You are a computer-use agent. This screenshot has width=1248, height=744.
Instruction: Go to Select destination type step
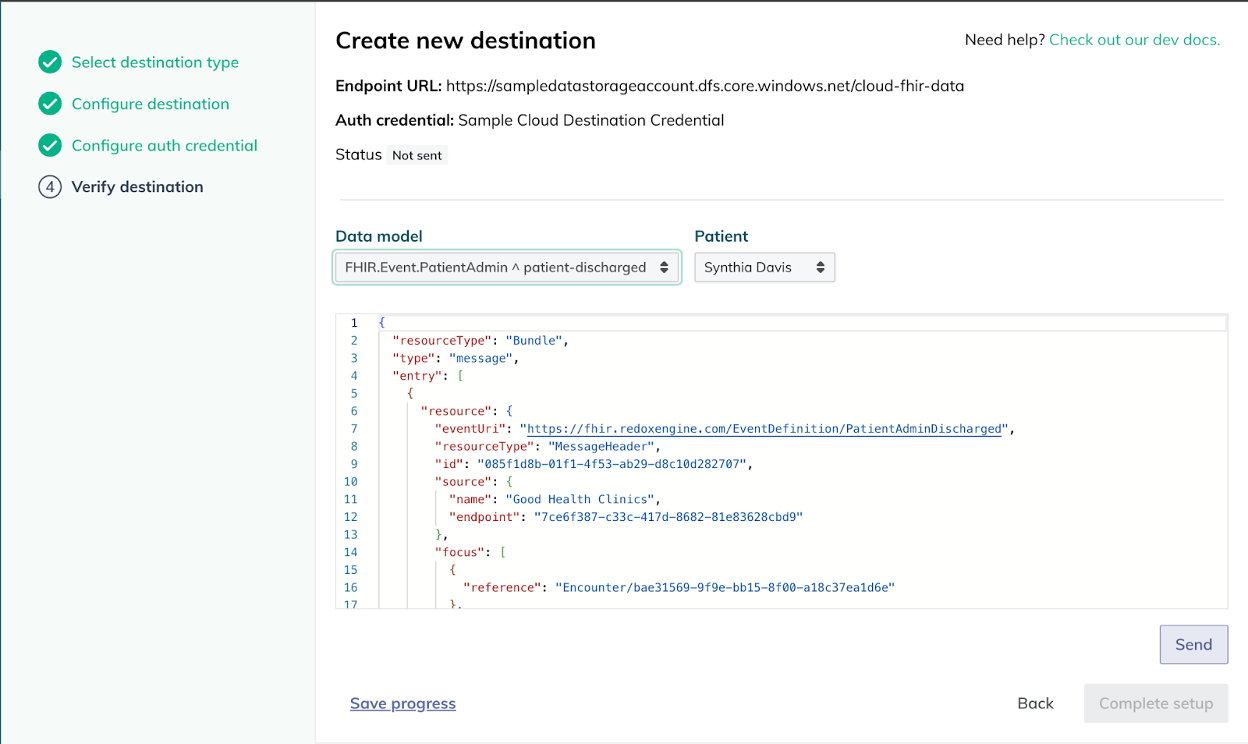155,62
